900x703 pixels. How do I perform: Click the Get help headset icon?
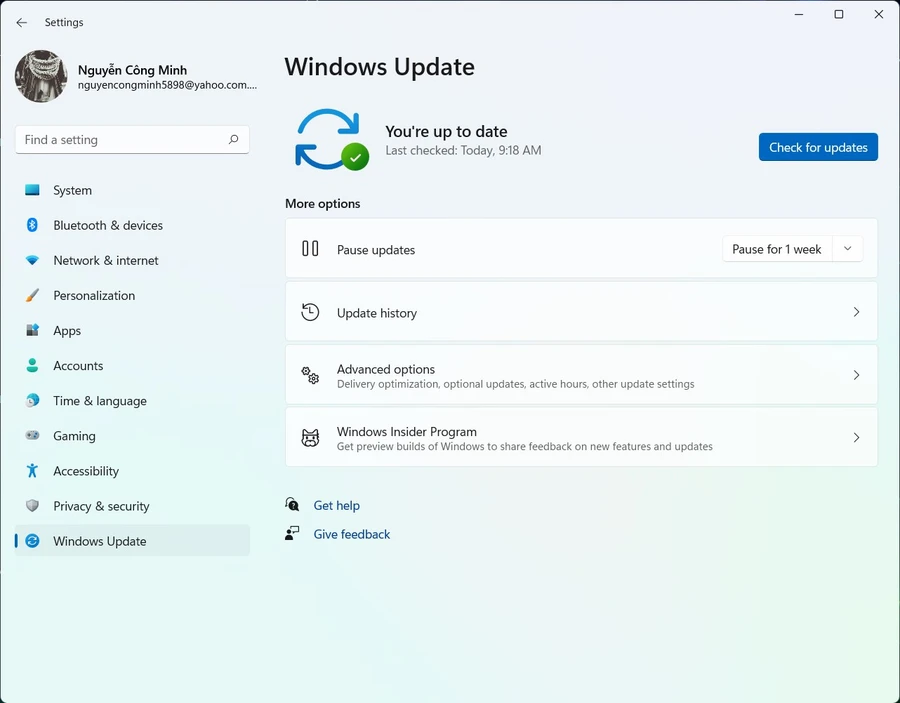click(x=292, y=504)
